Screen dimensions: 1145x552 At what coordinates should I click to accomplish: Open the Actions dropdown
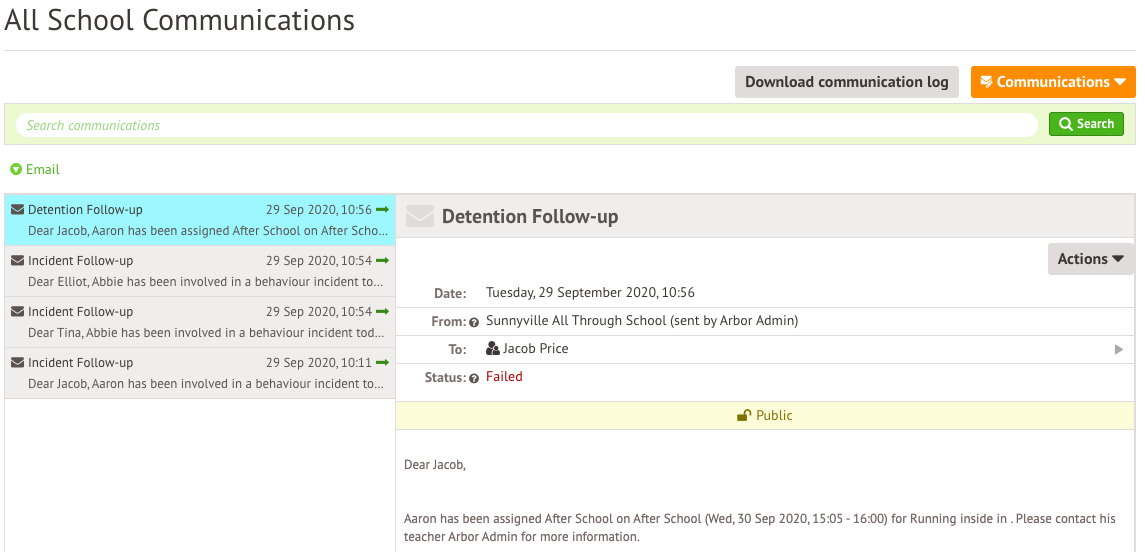coord(1090,259)
